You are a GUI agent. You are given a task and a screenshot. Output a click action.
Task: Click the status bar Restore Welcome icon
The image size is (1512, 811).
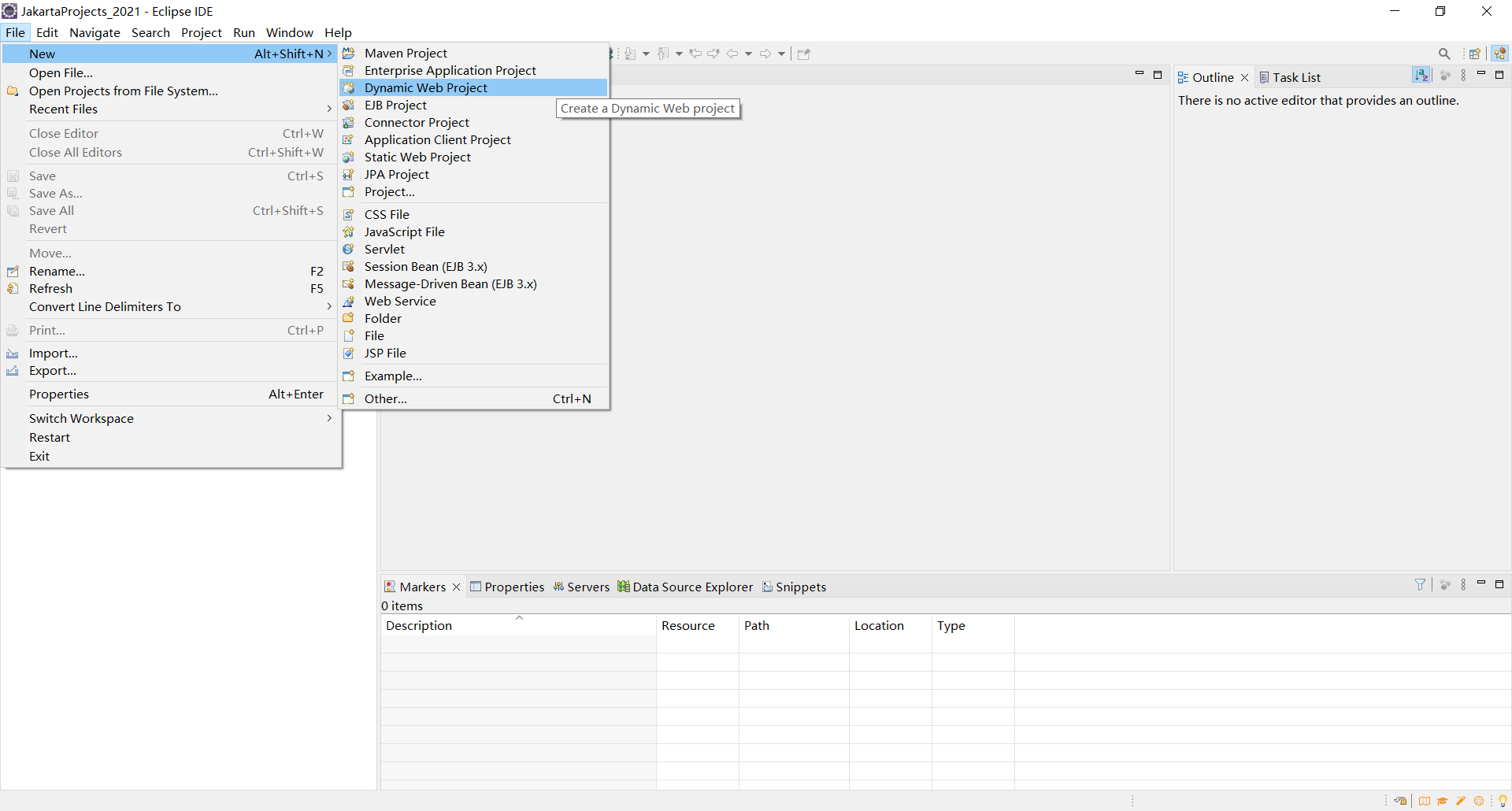pos(1400,801)
